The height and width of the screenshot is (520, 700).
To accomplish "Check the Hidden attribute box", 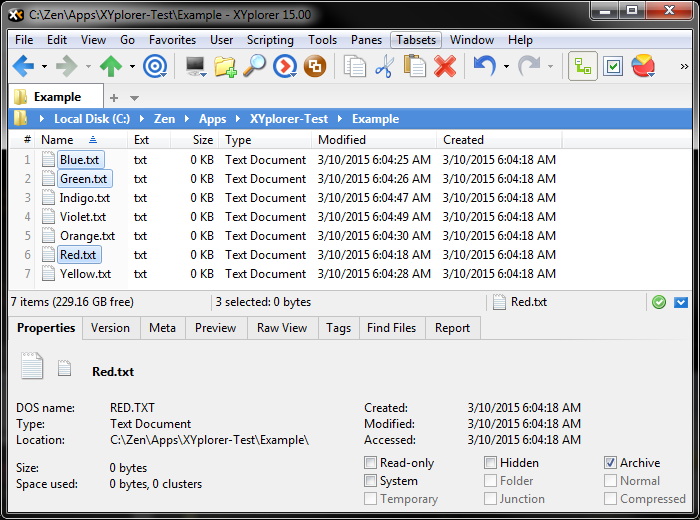I will click(x=491, y=463).
